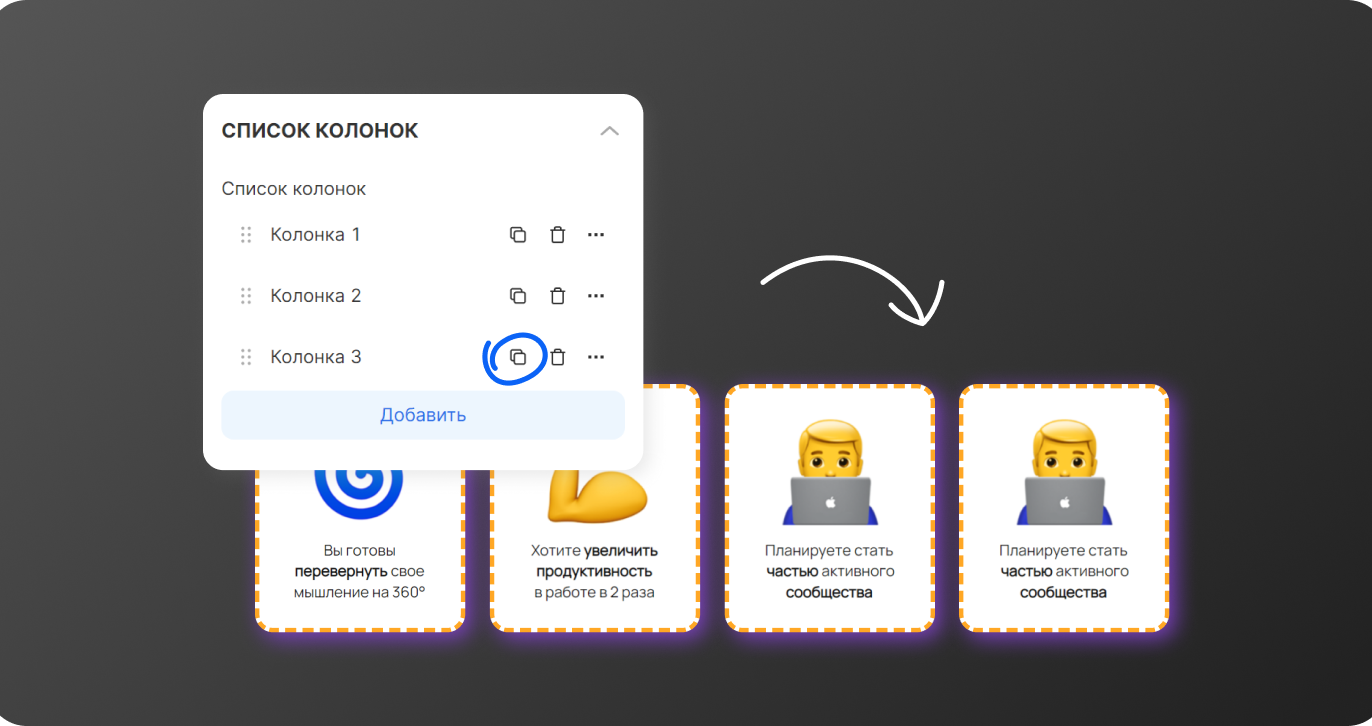Grab the drag handle of Колонка 1
Screen dimensions: 1372x726
coord(246,235)
